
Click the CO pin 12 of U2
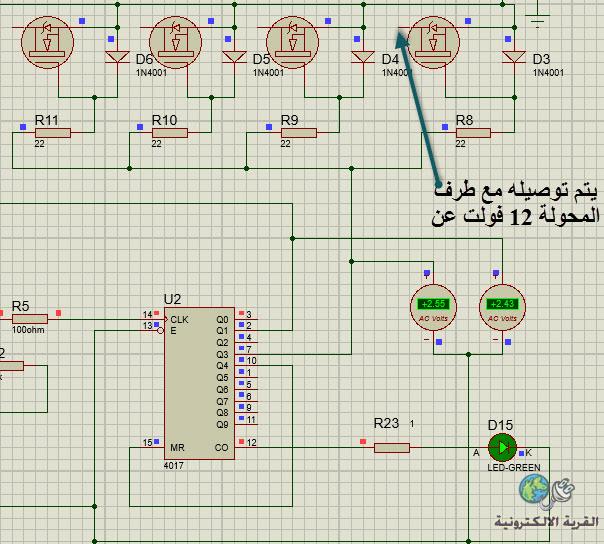click(246, 445)
